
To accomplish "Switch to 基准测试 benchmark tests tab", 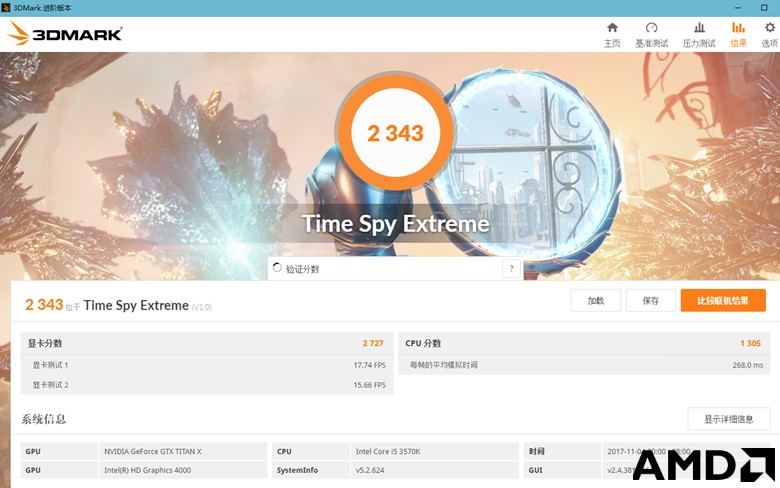I will [x=651, y=34].
